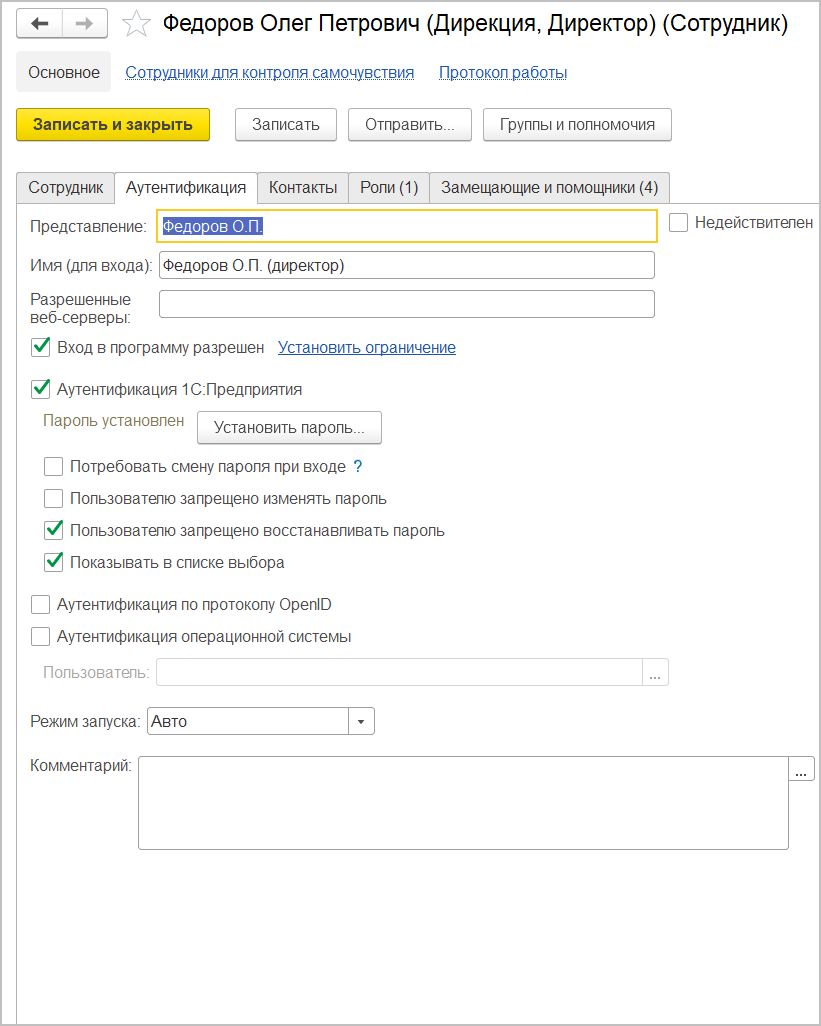
Task: Toggle the Недействителен checkbox
Action: [679, 223]
